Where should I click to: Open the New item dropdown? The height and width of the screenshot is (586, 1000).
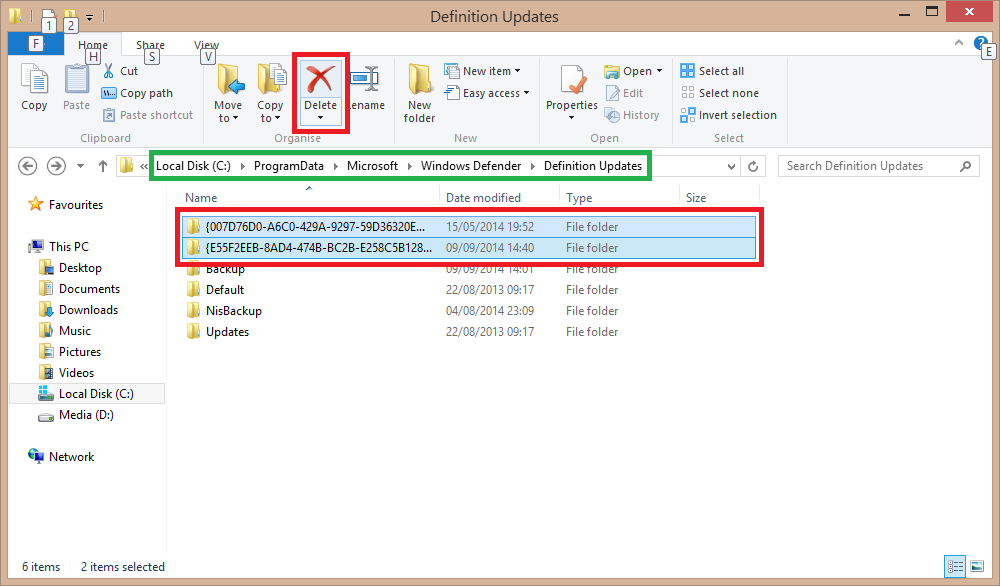(483, 71)
